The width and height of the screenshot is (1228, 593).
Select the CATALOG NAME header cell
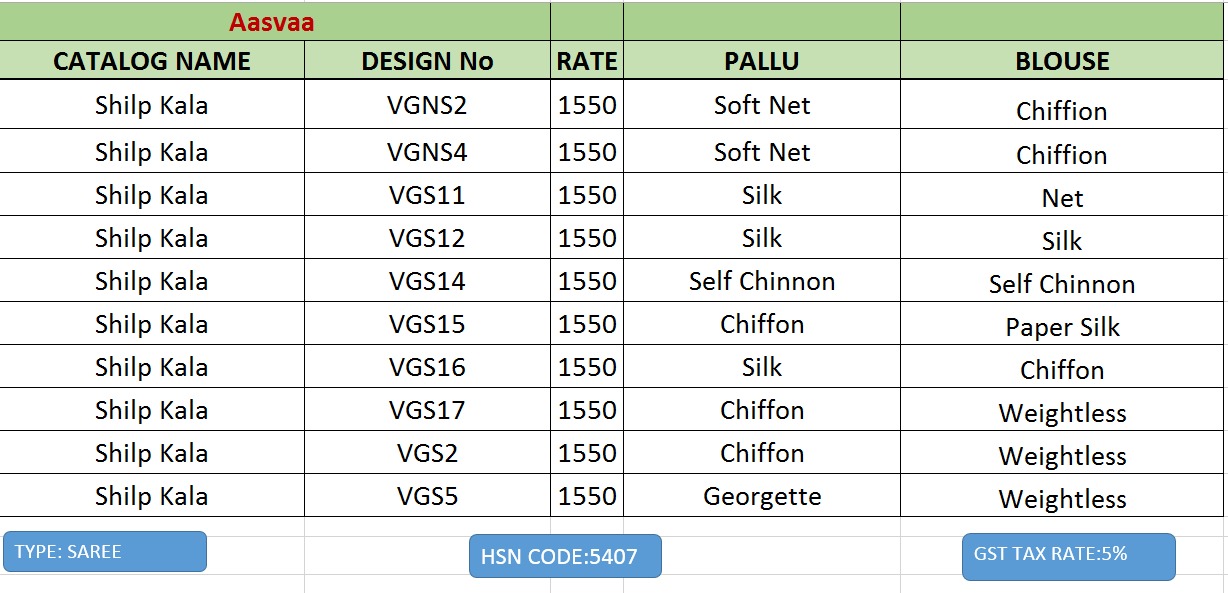[x=152, y=61]
